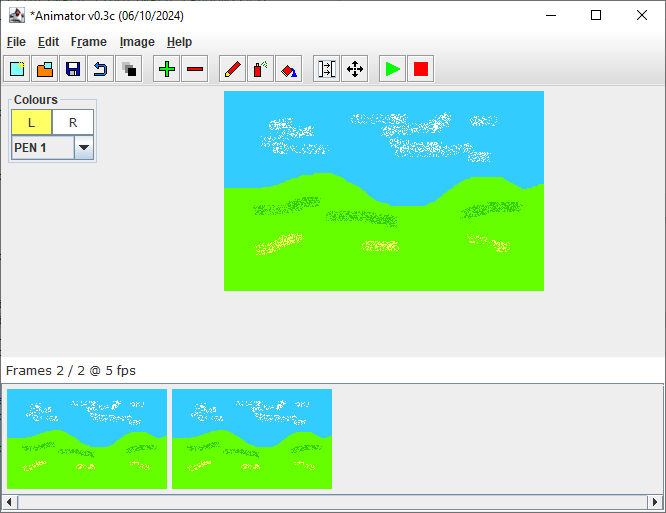Click the grey overlapping squares icon
666x513 pixels.
pyautogui.click(x=129, y=69)
